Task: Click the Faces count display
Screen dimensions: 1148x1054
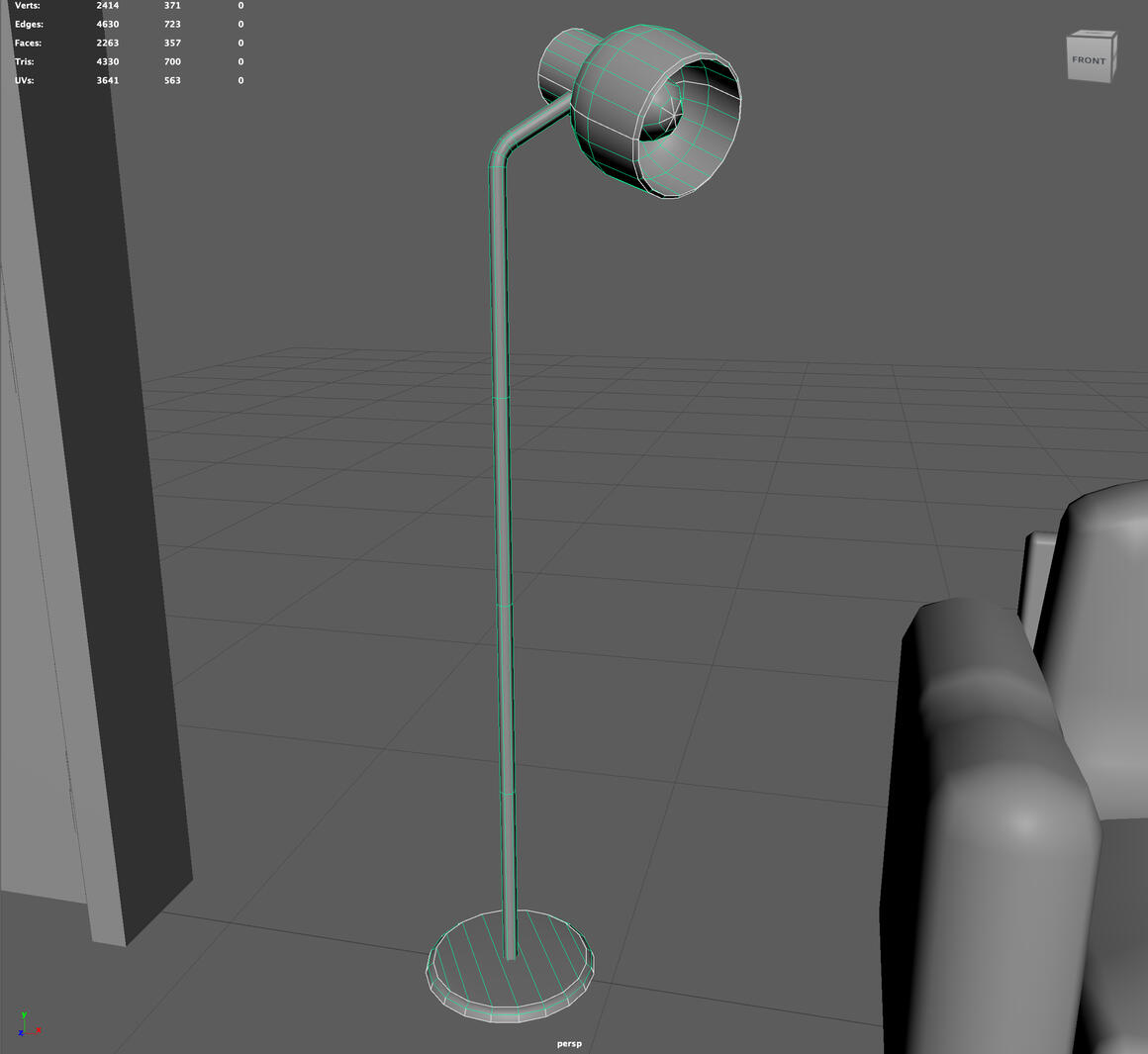Action: point(108,43)
